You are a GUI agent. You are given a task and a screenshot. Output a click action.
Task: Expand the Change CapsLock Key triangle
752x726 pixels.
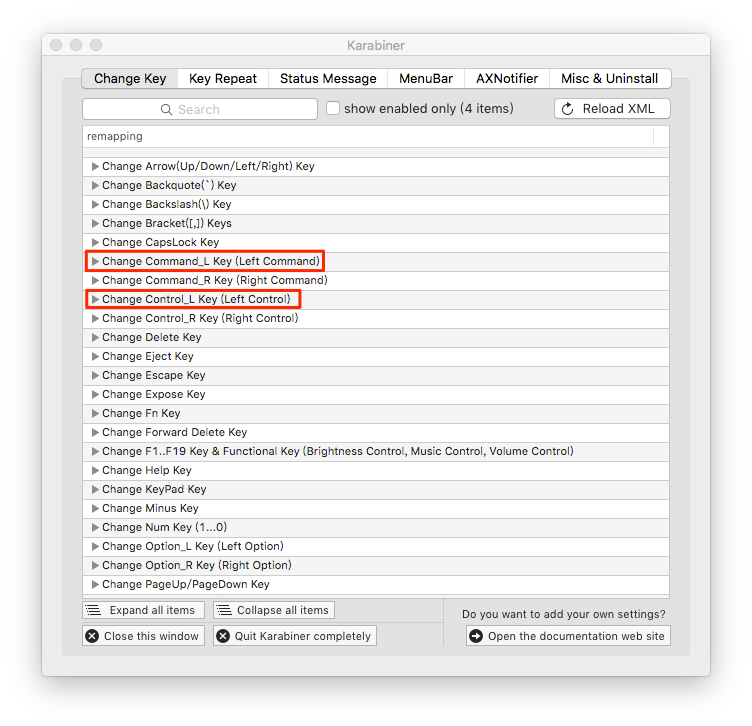95,243
